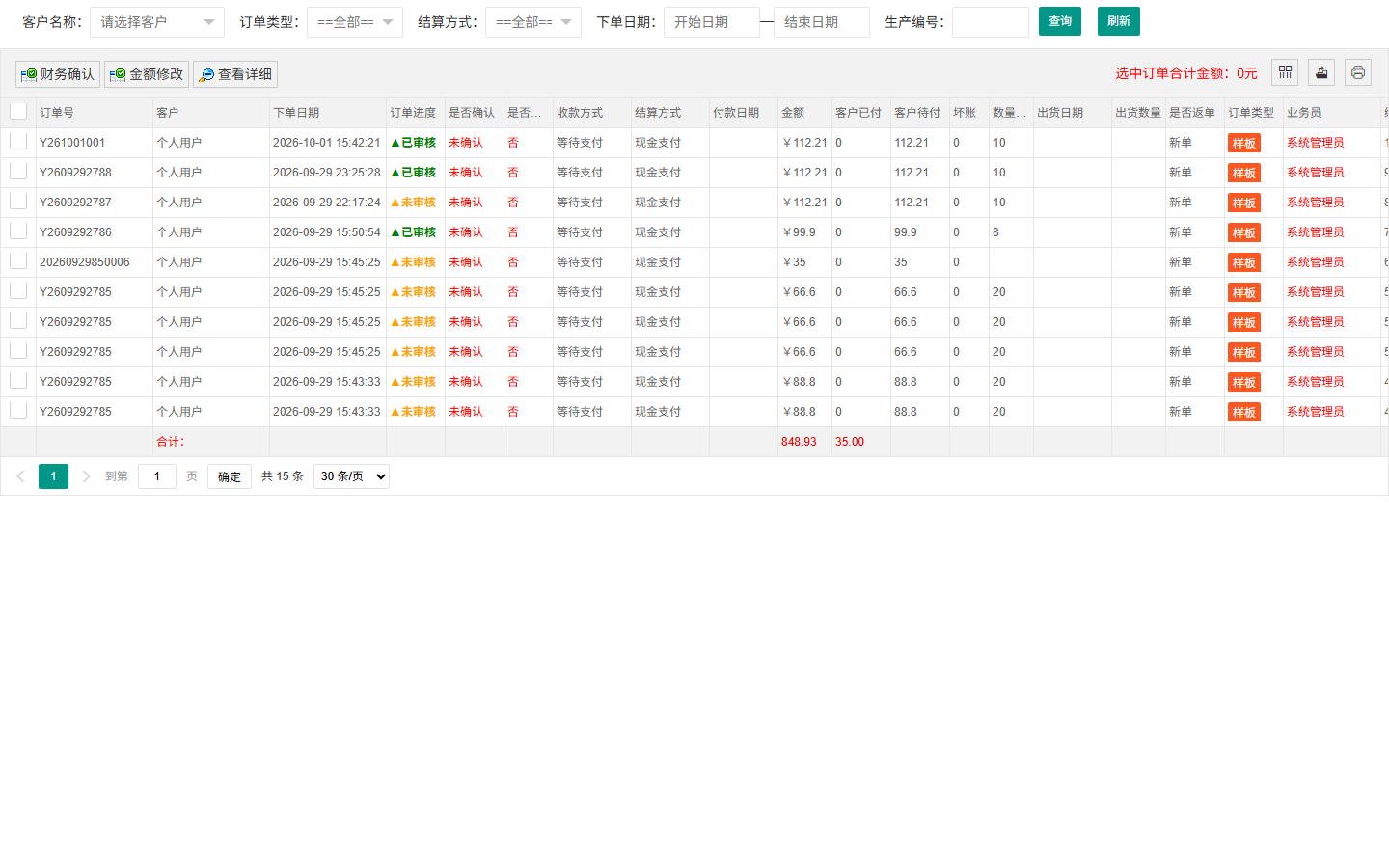
Task: Go to previous page arrow
Action: (x=20, y=476)
